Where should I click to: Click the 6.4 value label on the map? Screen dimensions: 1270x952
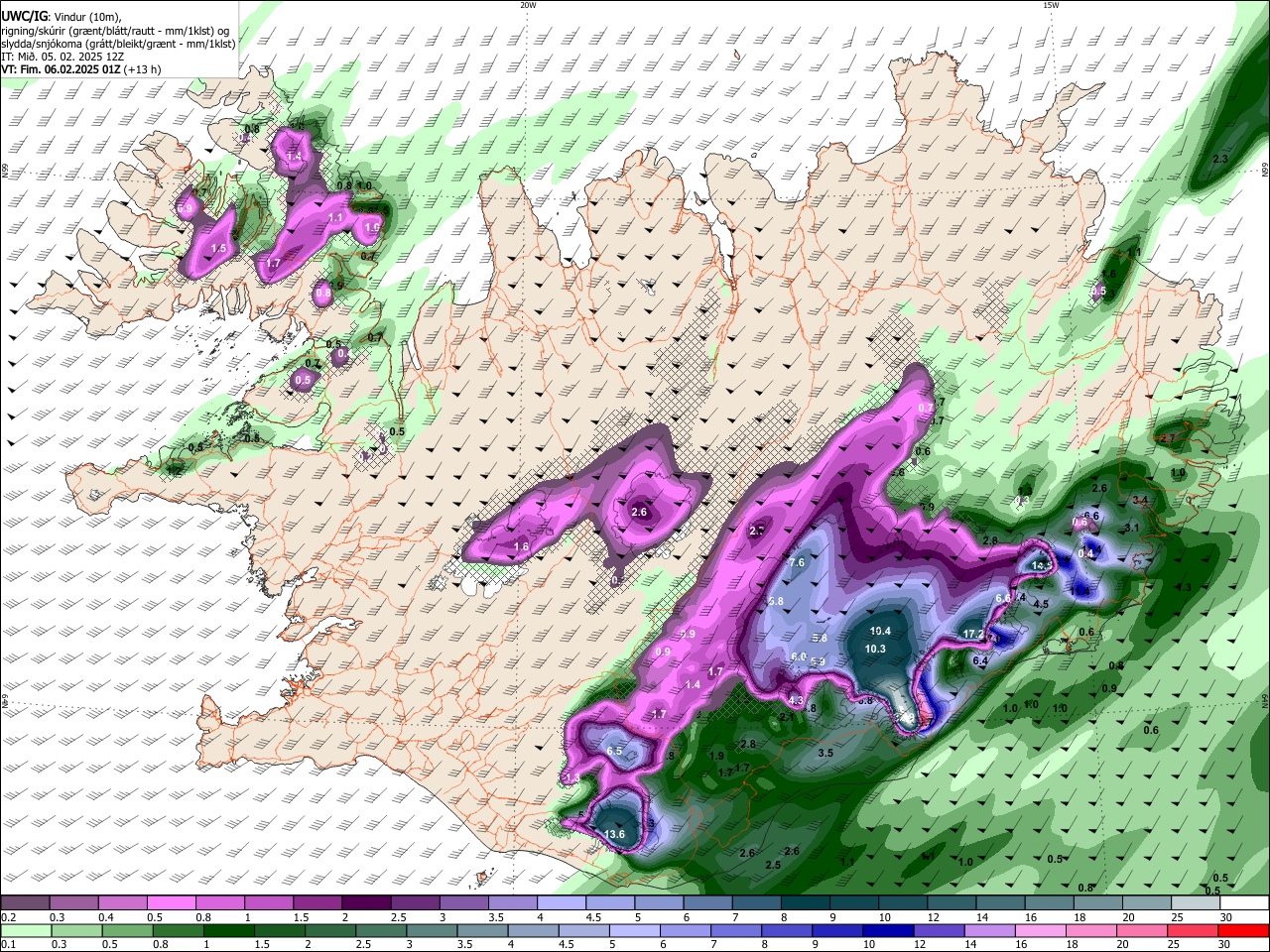click(x=980, y=661)
